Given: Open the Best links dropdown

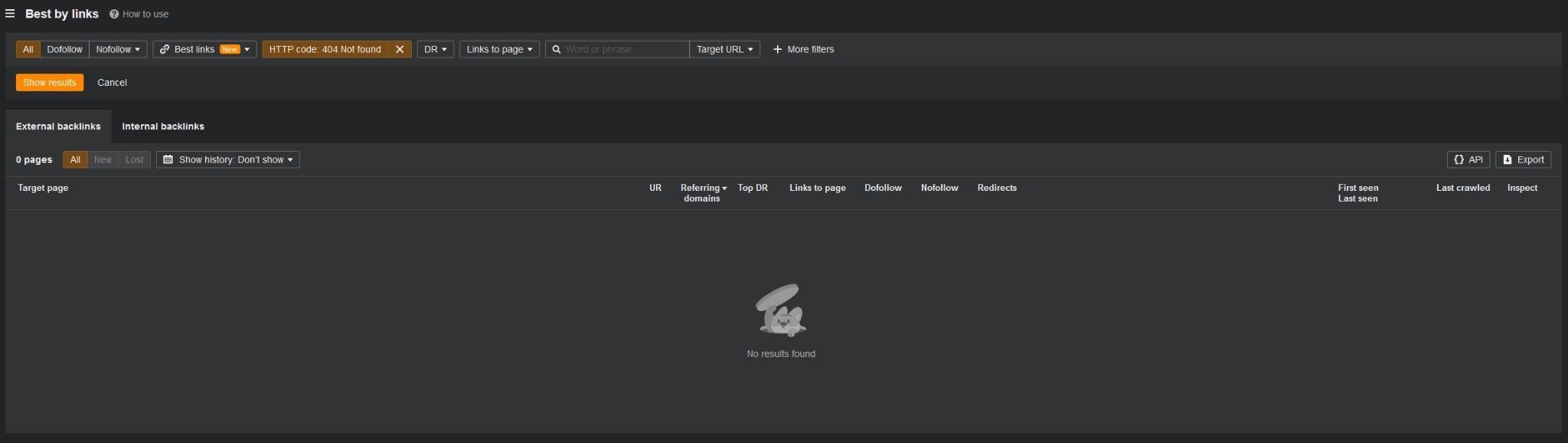Looking at the screenshot, I should point(204,49).
